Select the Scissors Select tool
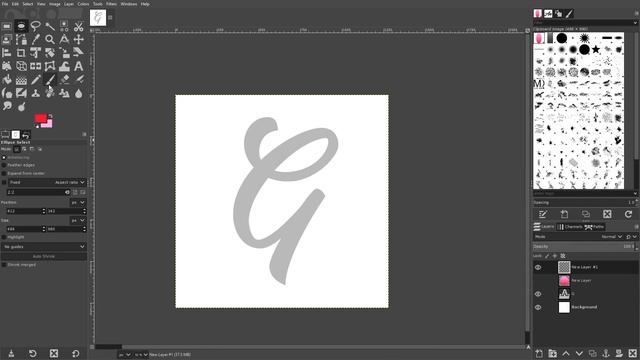 [x=78, y=27]
